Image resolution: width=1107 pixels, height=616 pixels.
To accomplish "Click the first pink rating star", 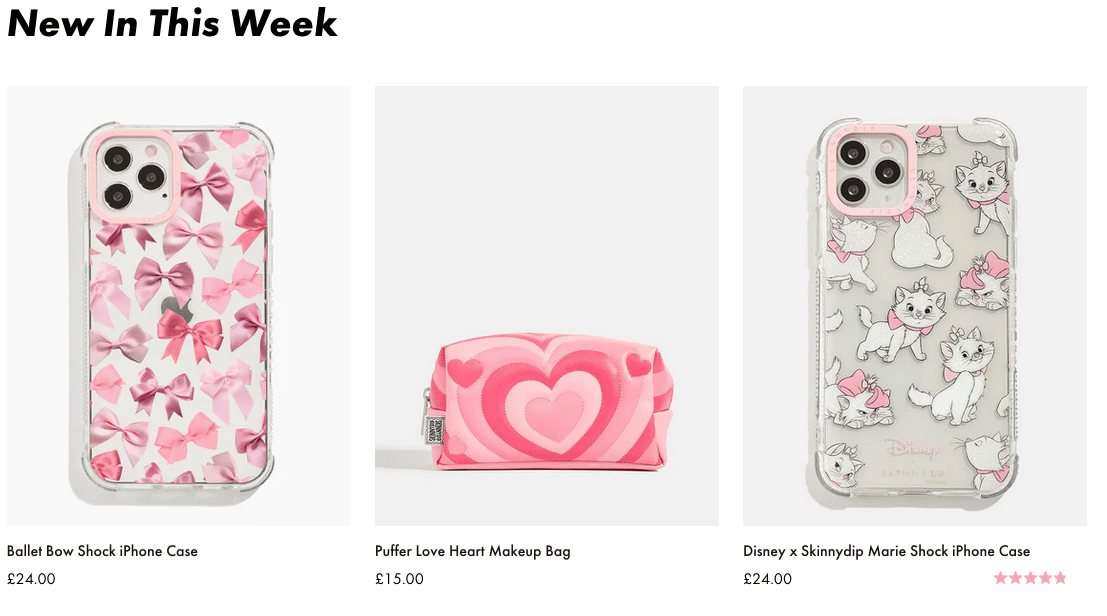I will (1000, 578).
